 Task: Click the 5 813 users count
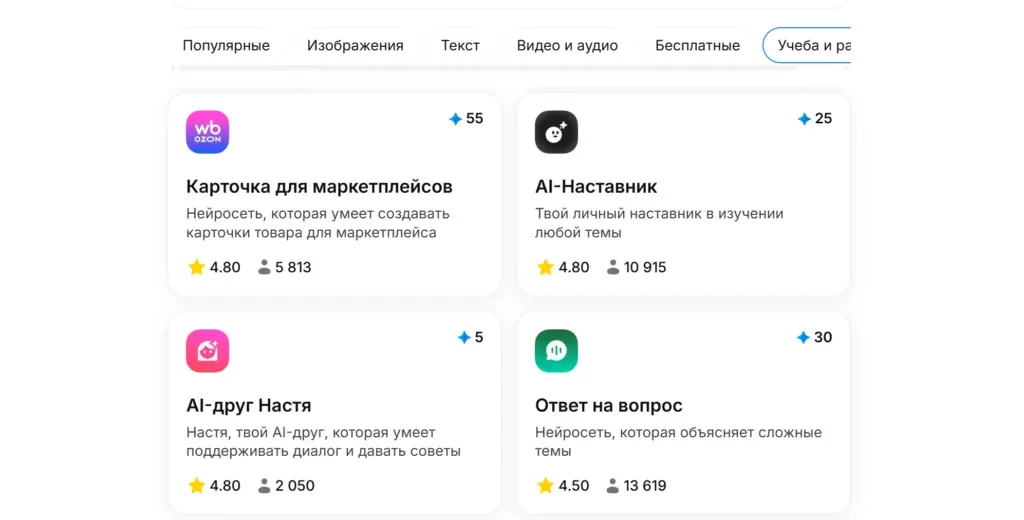(x=293, y=267)
